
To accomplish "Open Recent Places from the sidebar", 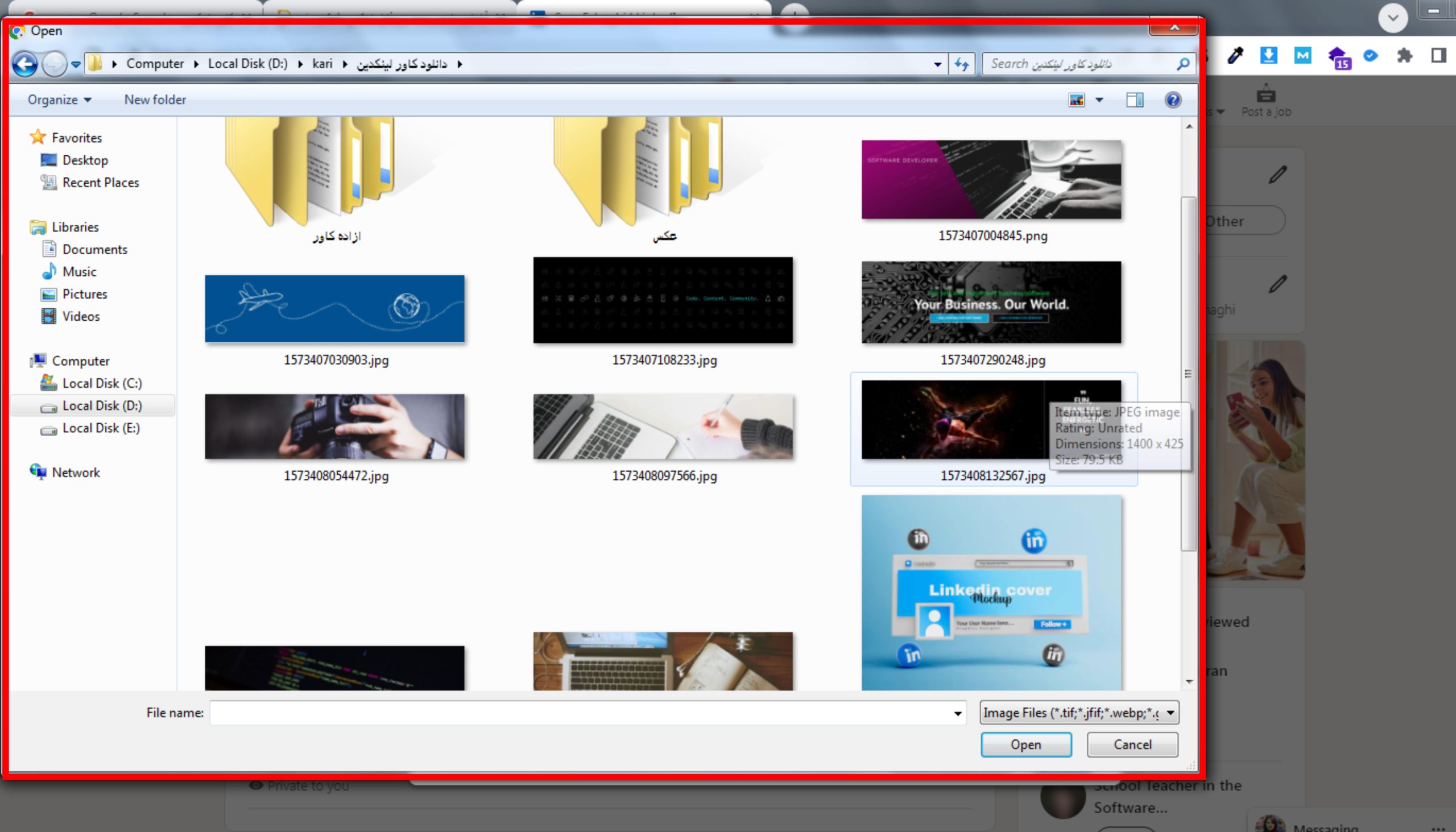I will [101, 183].
